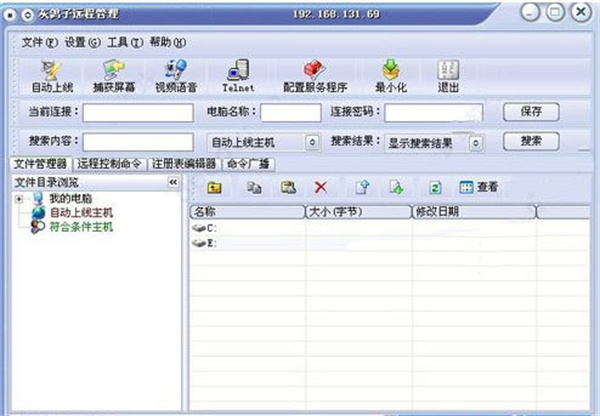Open the 查看 view options
Image resolution: width=600 pixels, height=416 pixels.
point(479,187)
